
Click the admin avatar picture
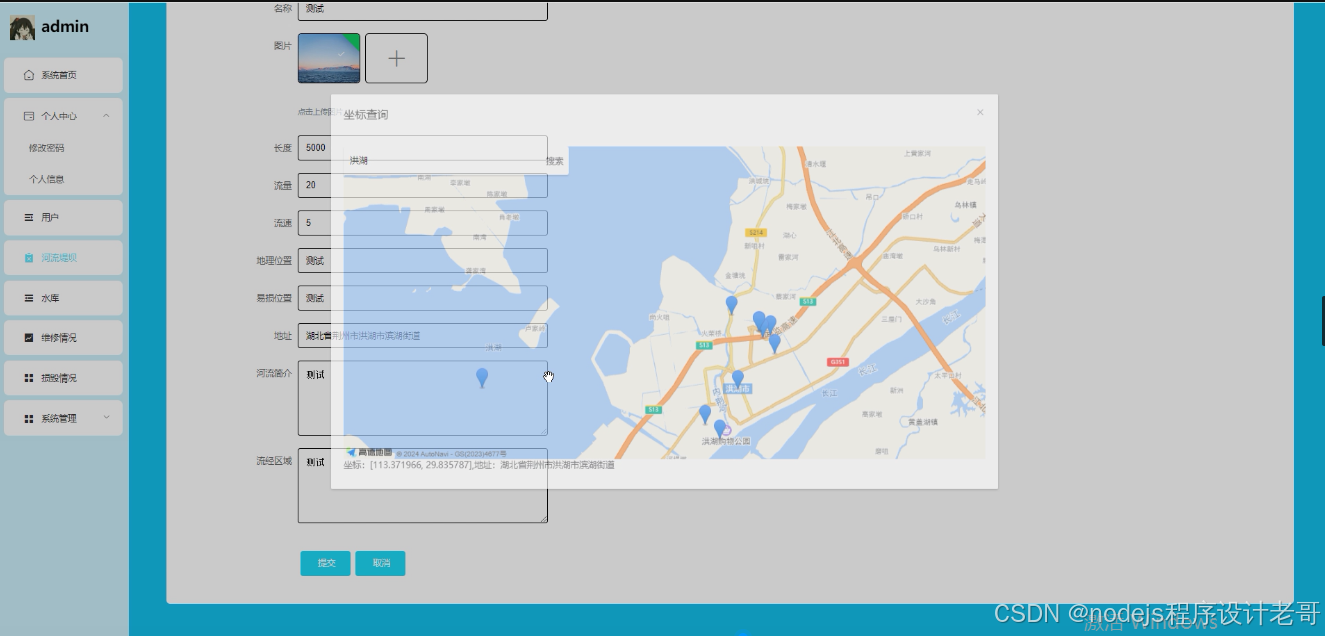click(x=22, y=27)
